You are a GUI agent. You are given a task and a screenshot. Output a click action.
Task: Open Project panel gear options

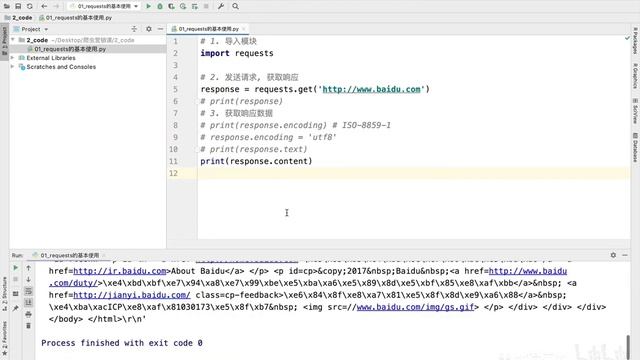149,29
